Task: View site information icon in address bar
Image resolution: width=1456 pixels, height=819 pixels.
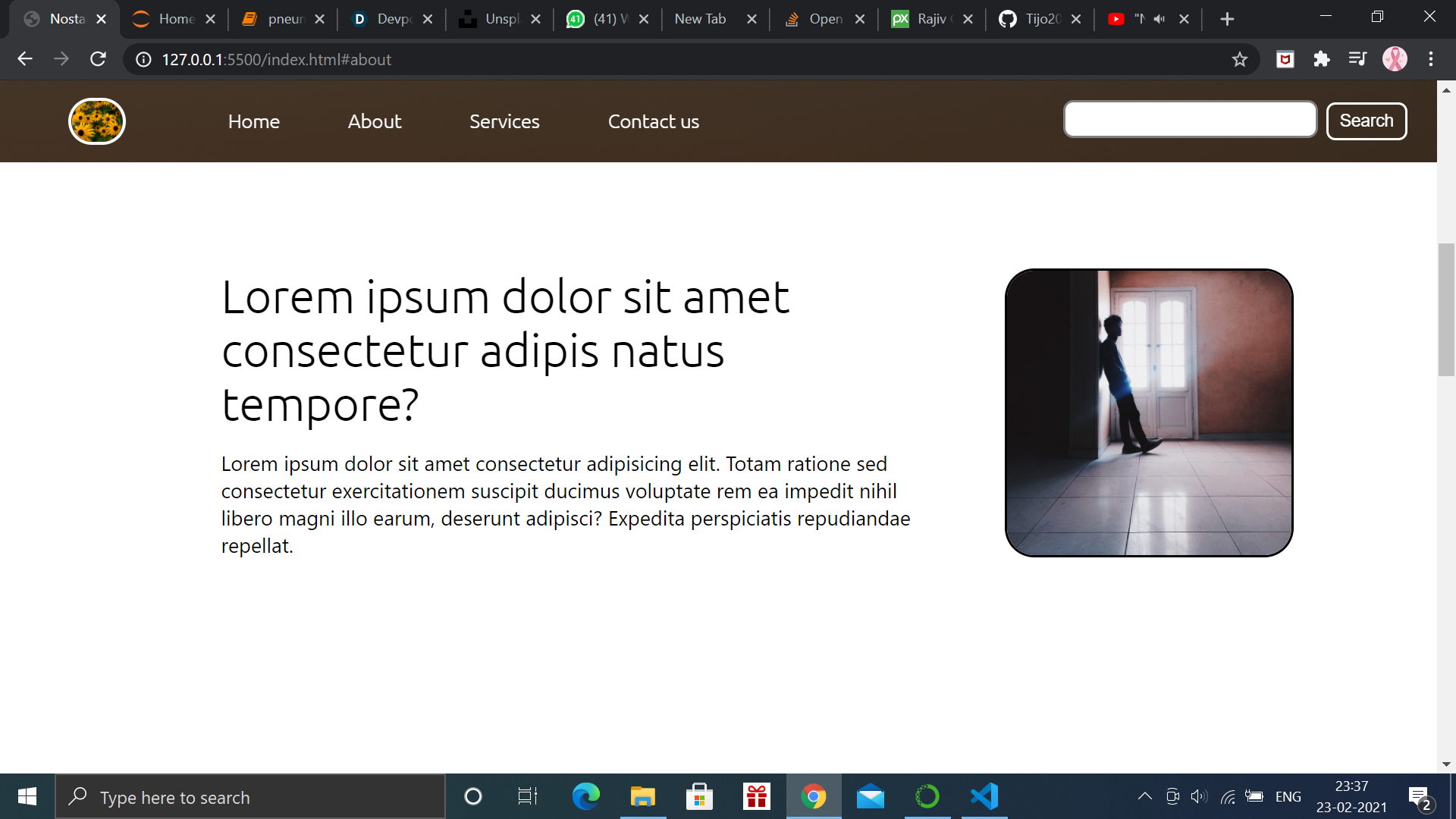Action: (143, 59)
